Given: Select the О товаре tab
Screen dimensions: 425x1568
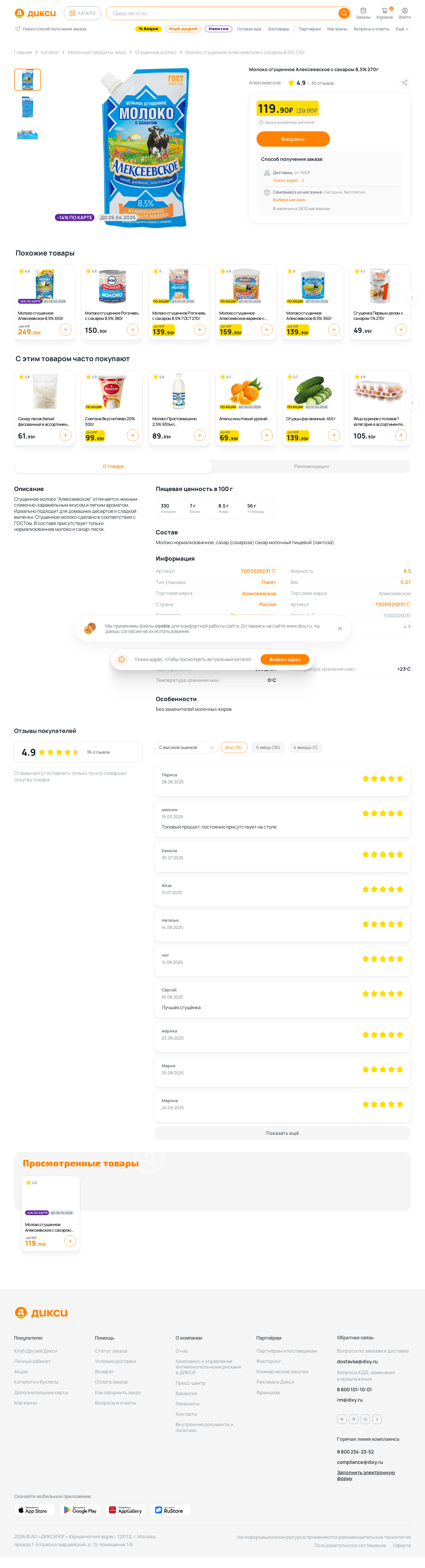Looking at the screenshot, I should tap(113, 466).
